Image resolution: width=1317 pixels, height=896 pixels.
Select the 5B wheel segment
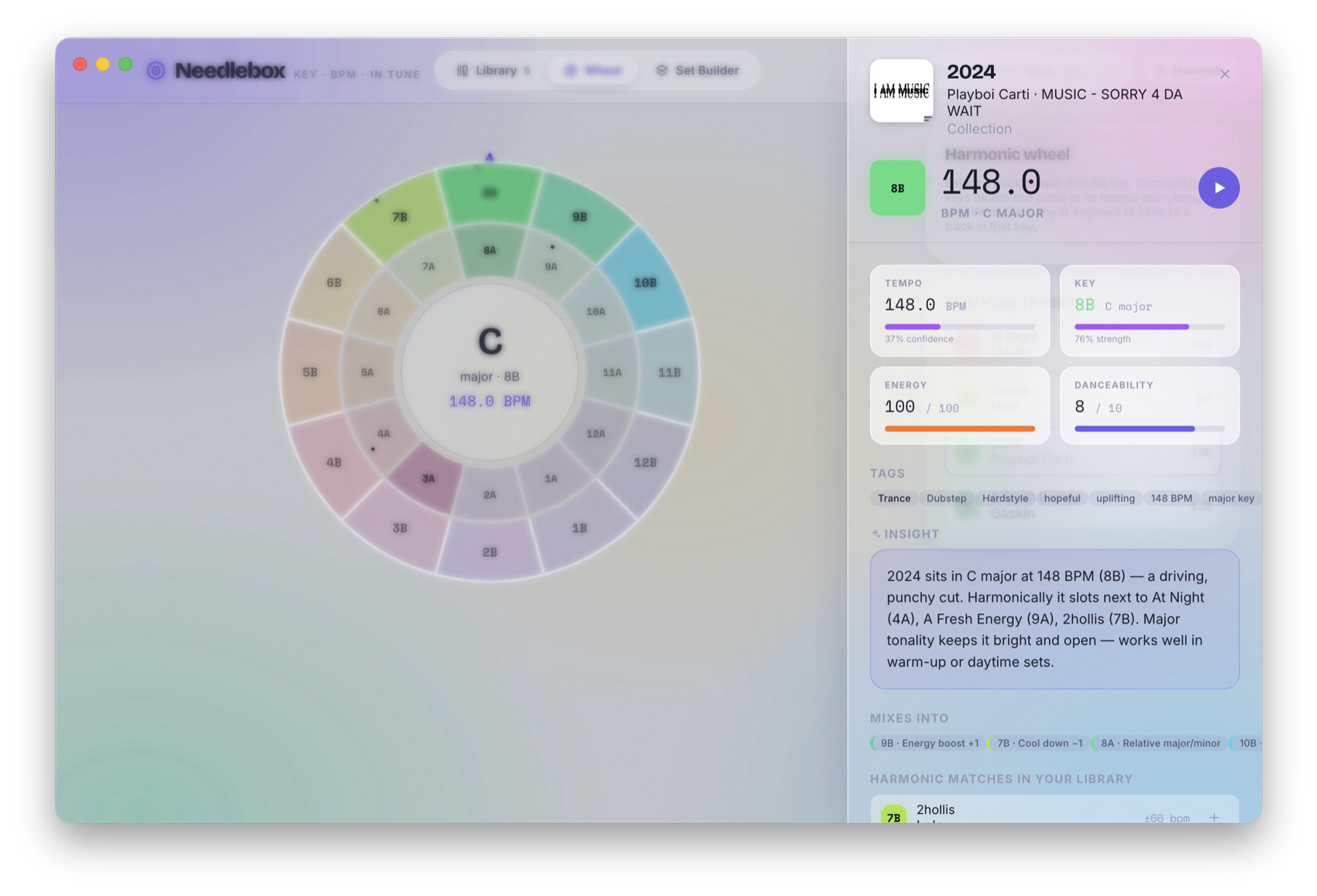point(310,372)
